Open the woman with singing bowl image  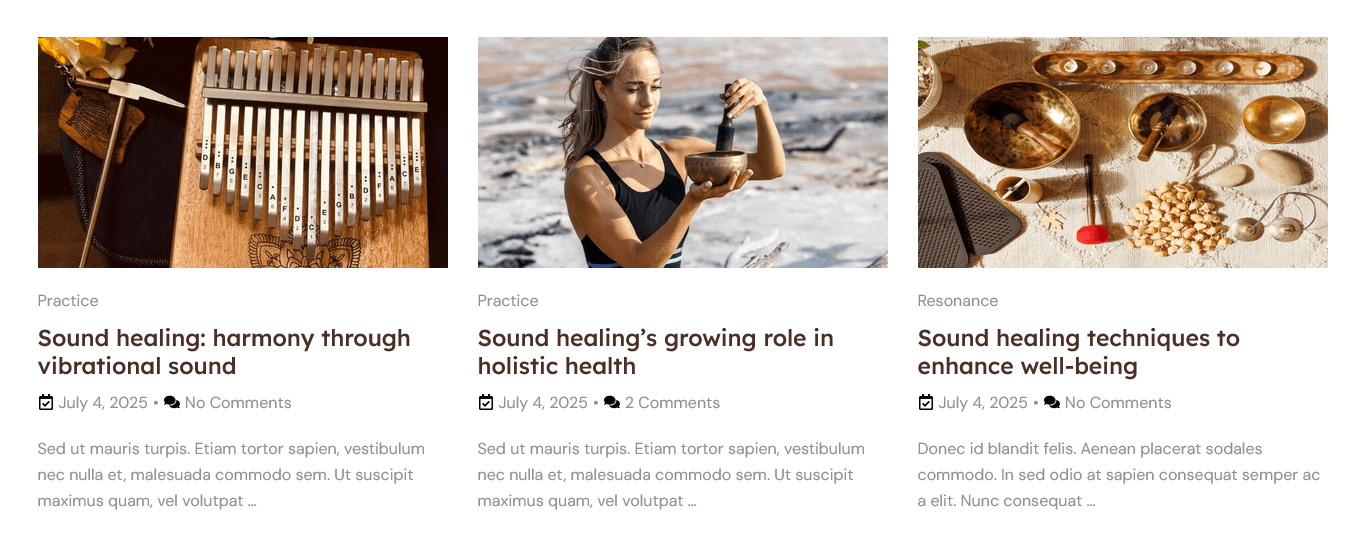pos(683,152)
